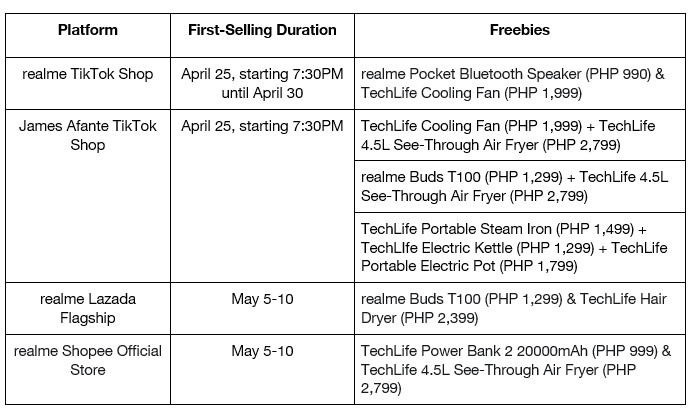Click the Platform column header
690x413 pixels.
(88, 30)
